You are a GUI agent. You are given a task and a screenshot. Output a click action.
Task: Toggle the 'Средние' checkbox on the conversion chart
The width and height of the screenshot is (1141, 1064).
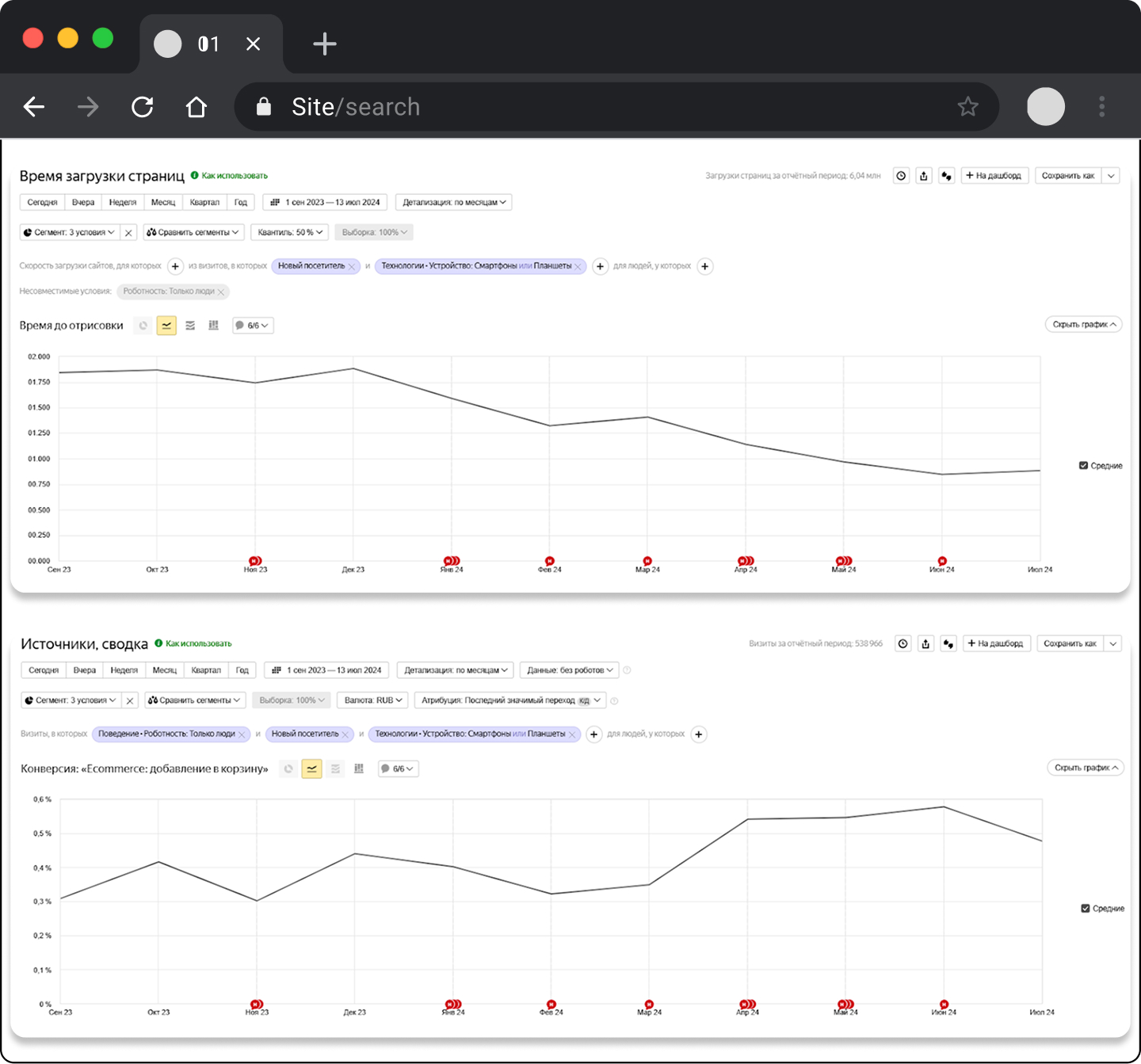click(1086, 909)
